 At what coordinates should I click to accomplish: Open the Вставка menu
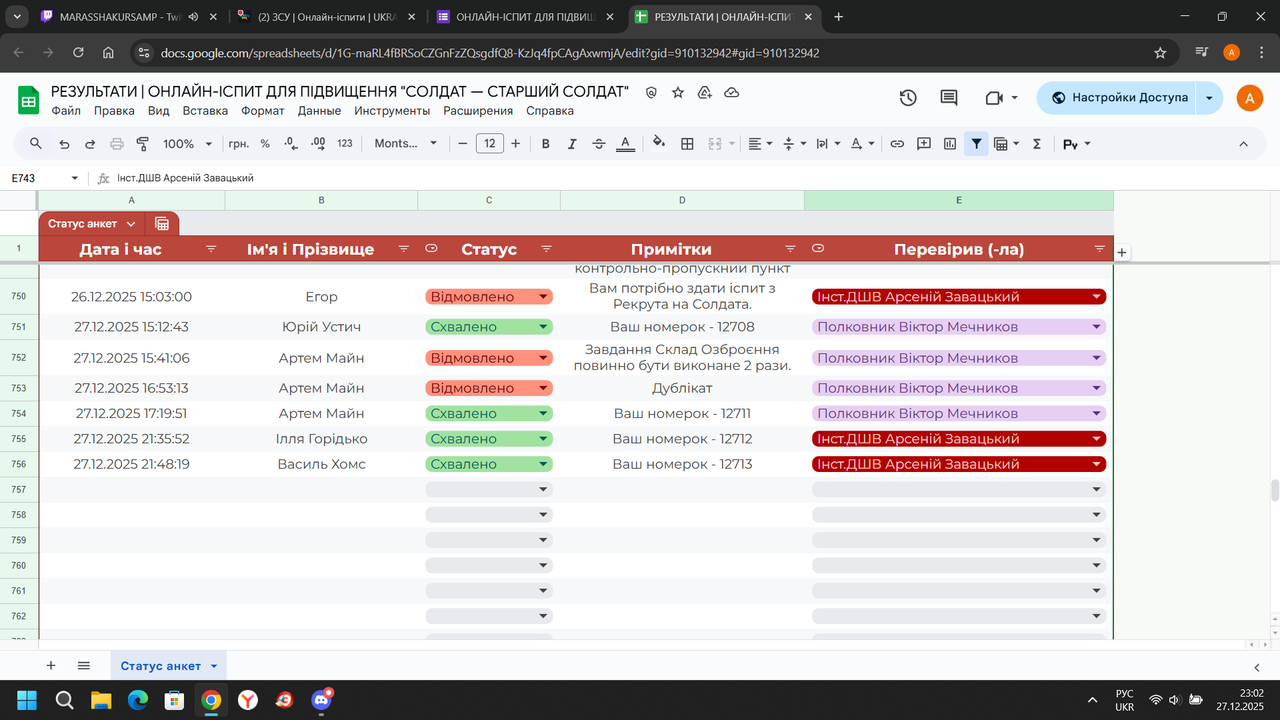click(x=205, y=111)
